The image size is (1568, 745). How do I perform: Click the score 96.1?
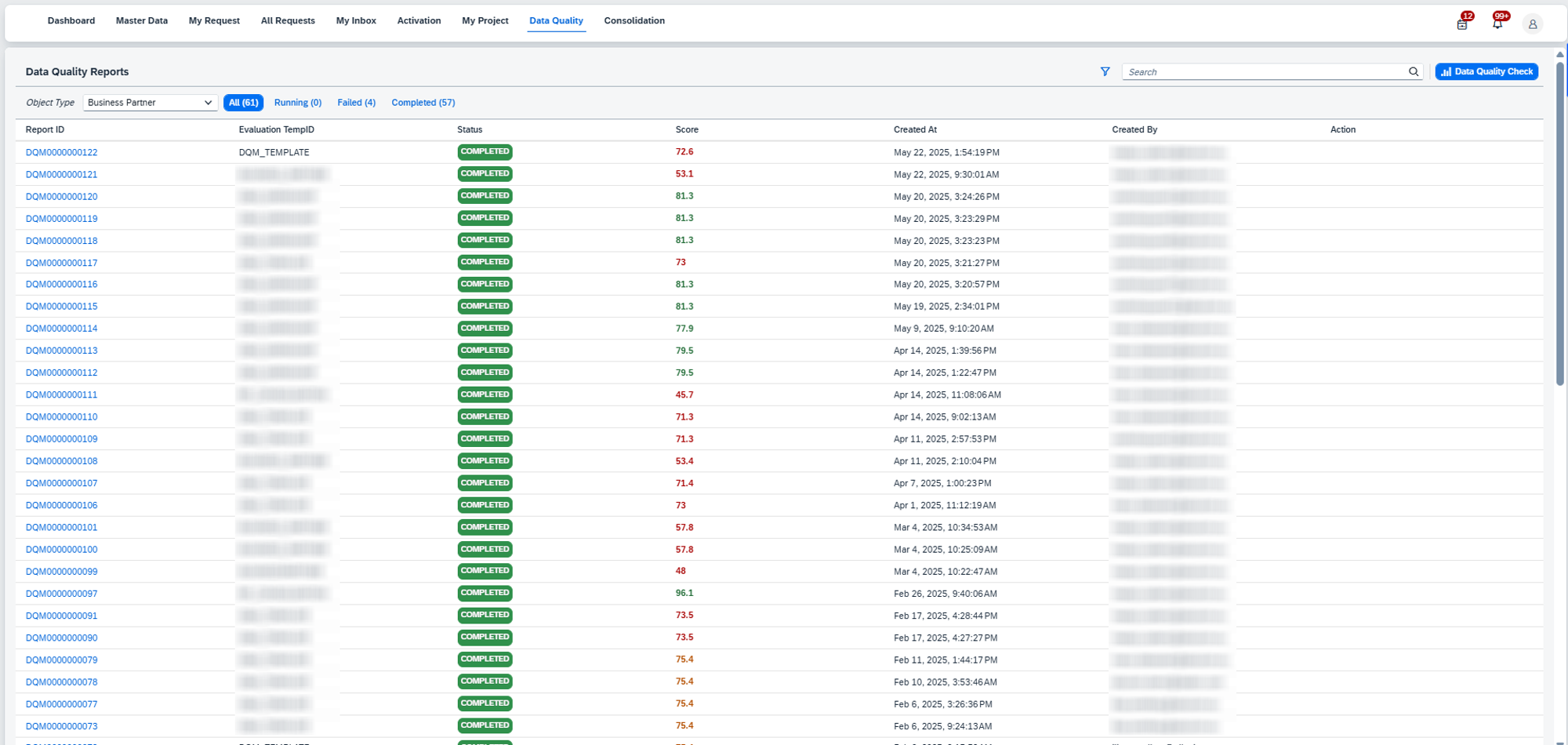pos(684,594)
